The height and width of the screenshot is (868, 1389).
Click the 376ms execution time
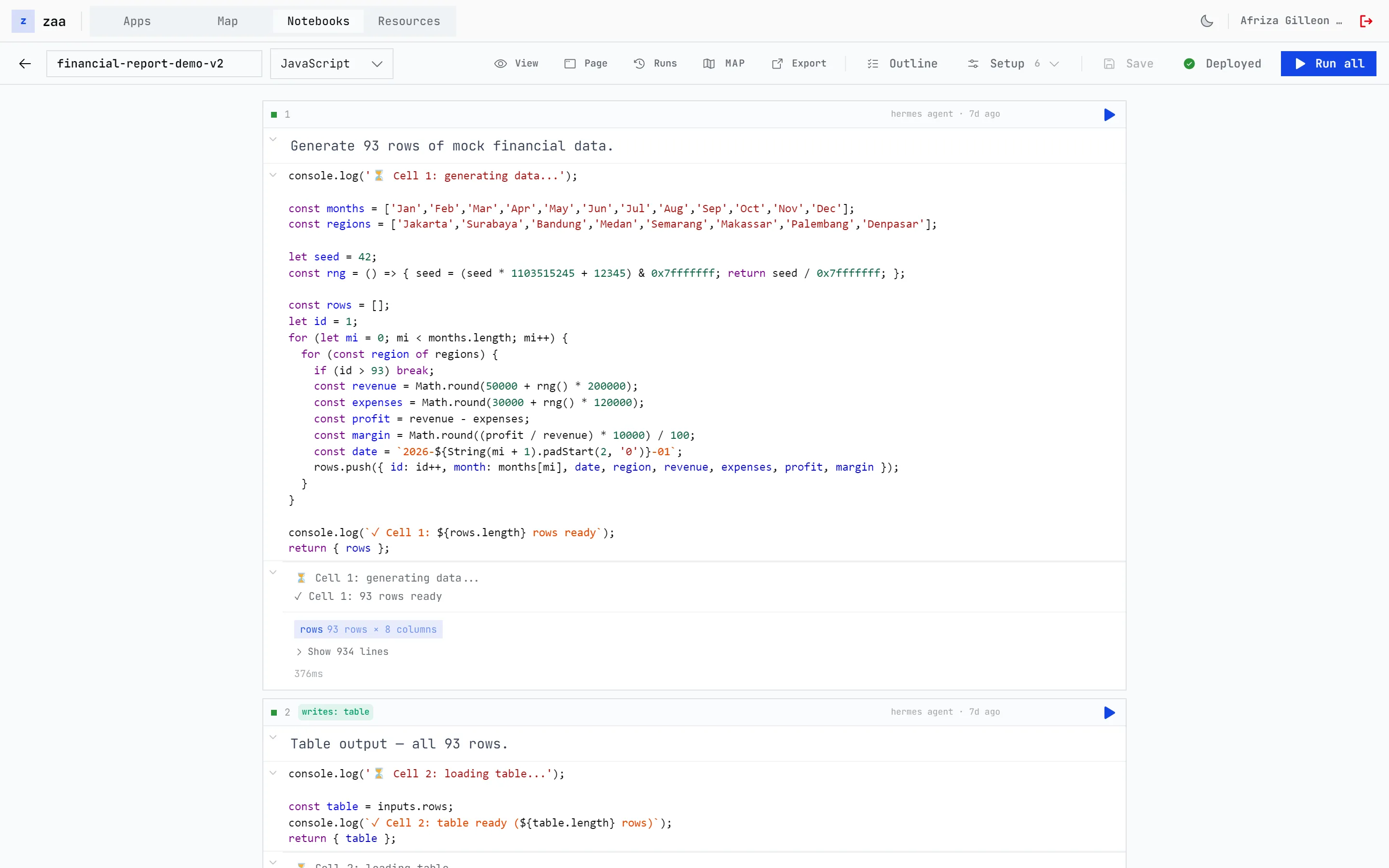click(x=308, y=674)
